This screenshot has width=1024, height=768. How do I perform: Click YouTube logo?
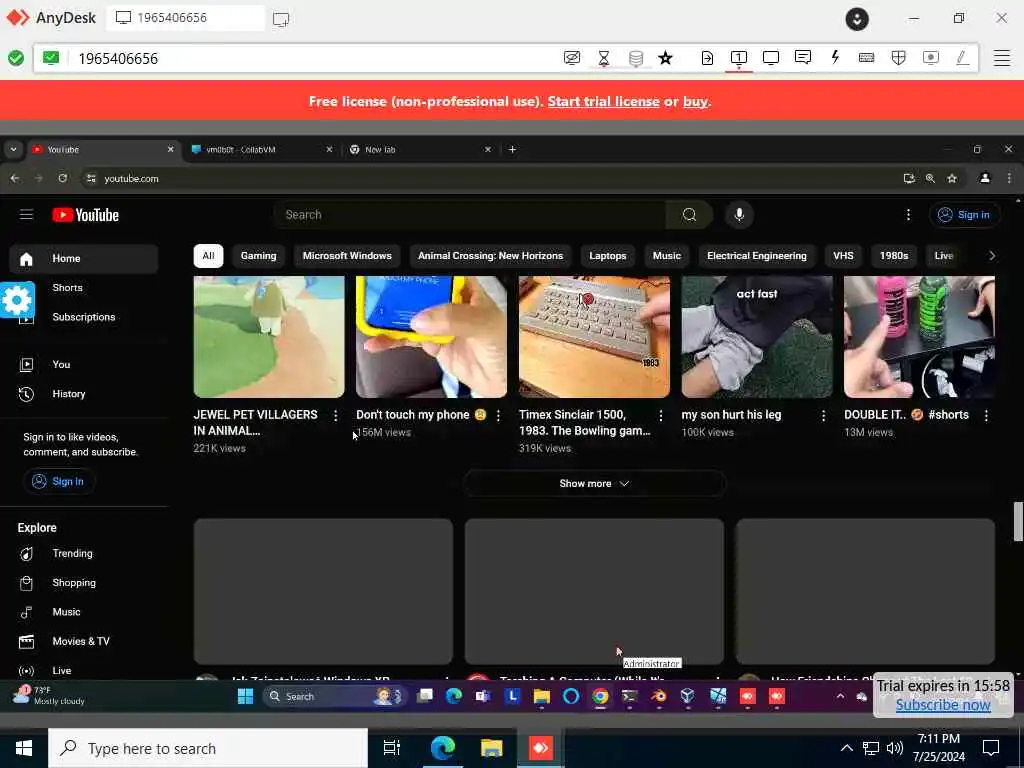[86, 215]
